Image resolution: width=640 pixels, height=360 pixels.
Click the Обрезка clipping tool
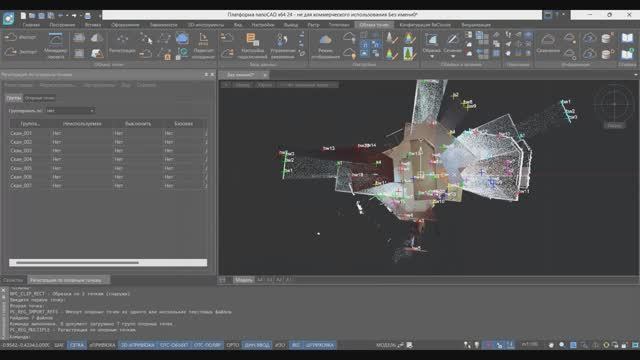[x=431, y=43]
